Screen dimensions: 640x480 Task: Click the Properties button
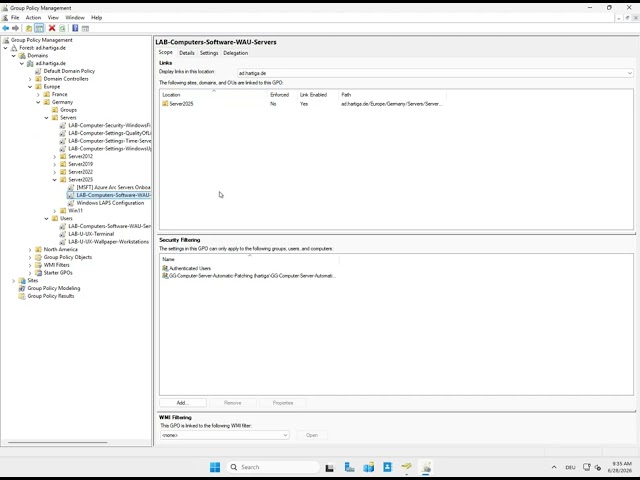[x=283, y=403]
